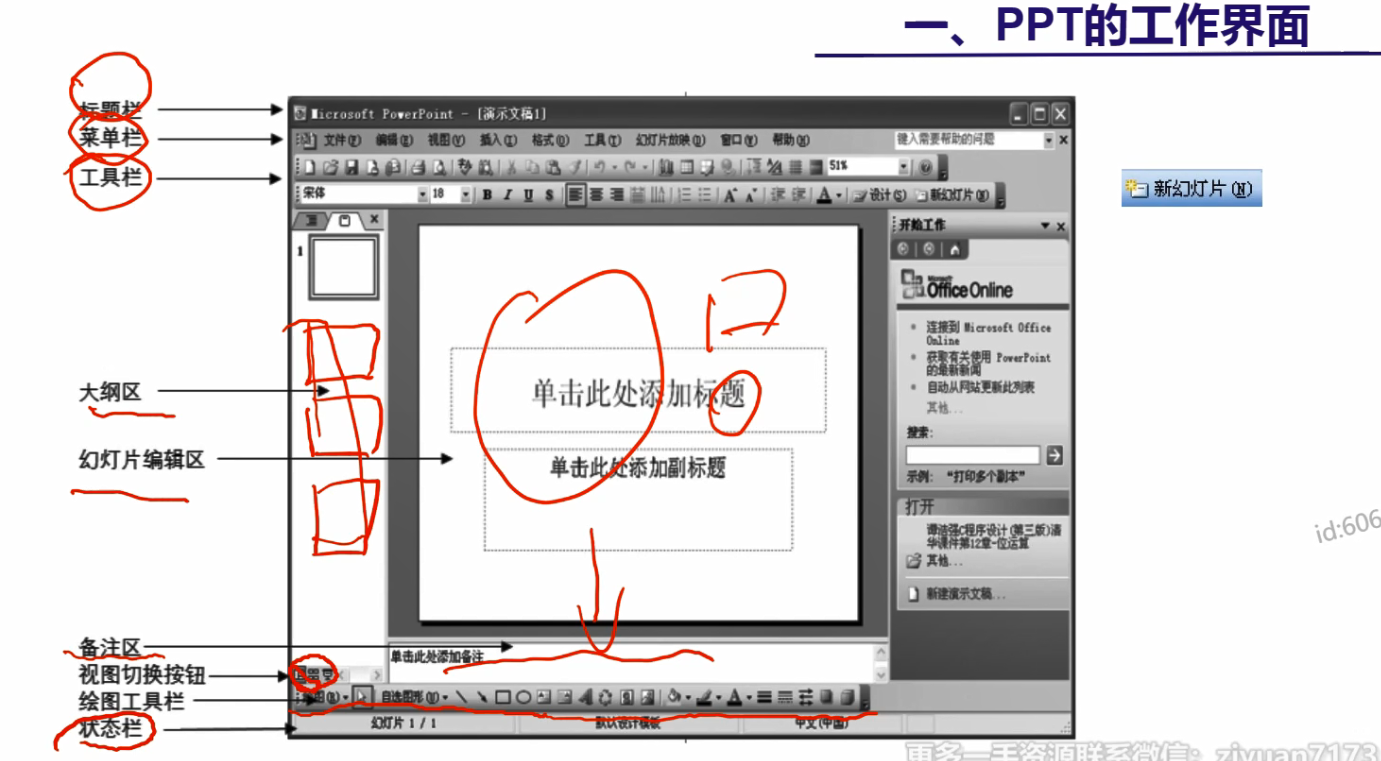Click the Undo arrow icon
This screenshot has height=761, width=1381.
[x=599, y=167]
